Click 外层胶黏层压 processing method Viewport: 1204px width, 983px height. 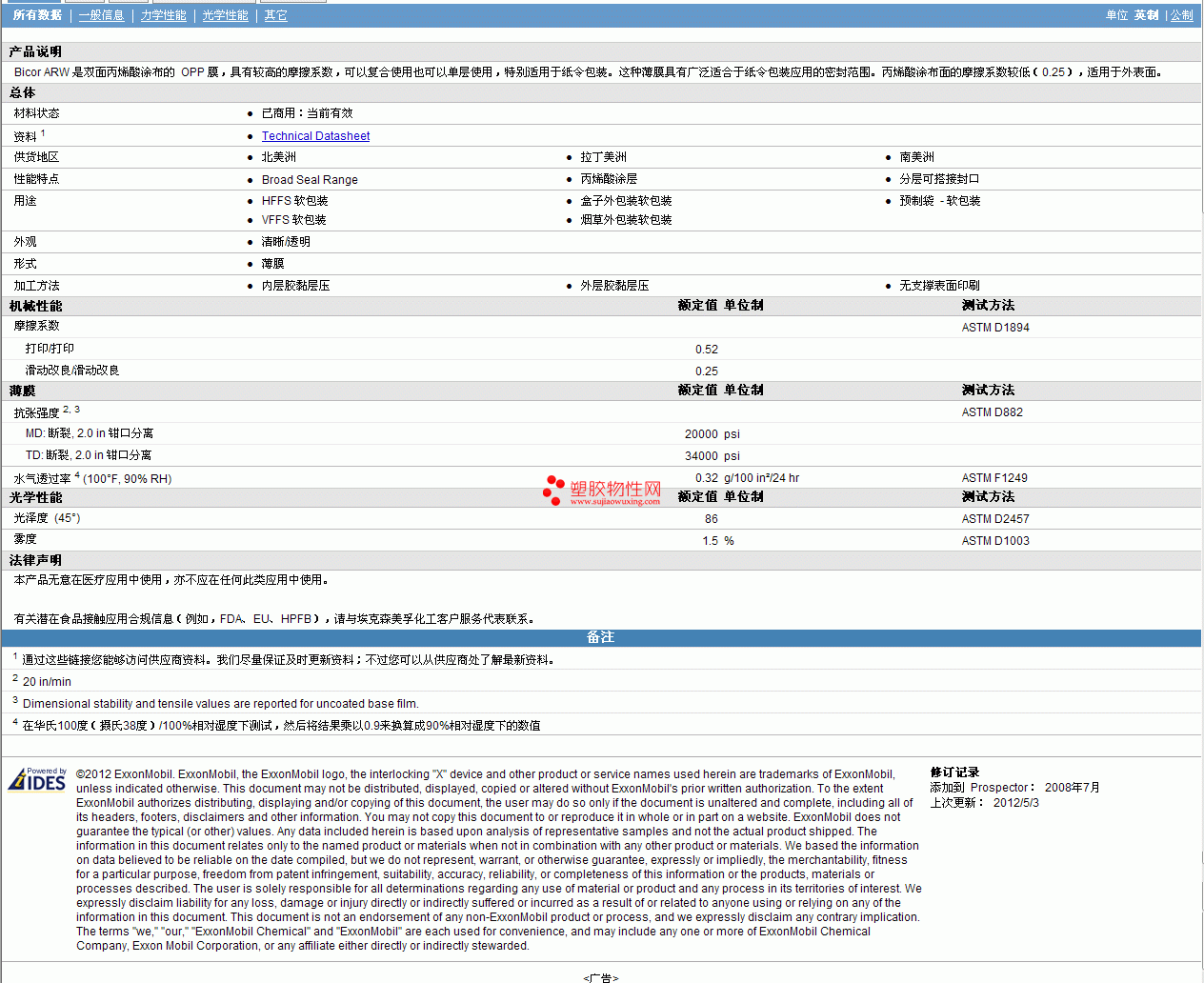[x=615, y=286]
